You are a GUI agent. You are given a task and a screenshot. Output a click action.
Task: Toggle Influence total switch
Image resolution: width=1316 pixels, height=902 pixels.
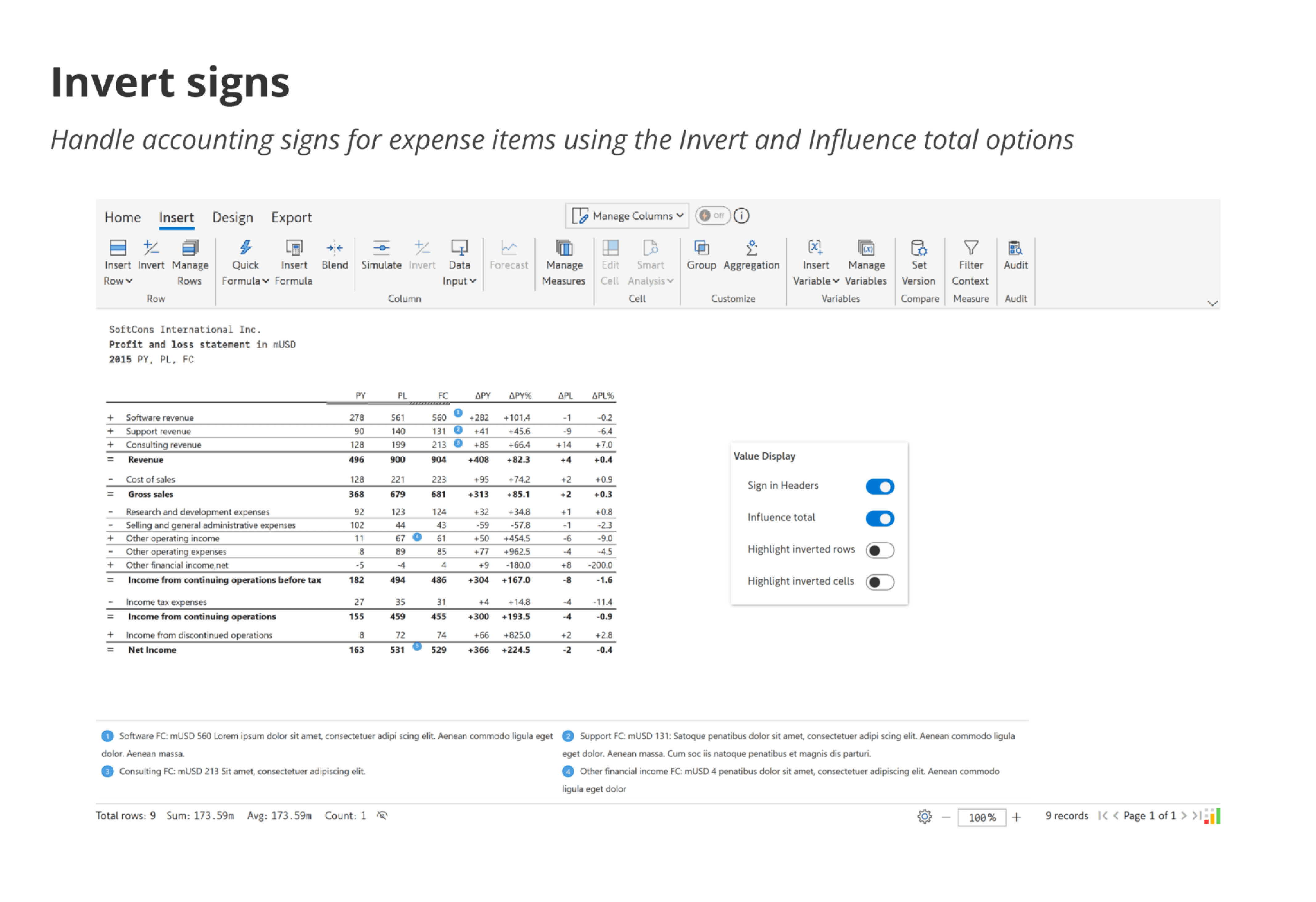pyautogui.click(x=879, y=518)
